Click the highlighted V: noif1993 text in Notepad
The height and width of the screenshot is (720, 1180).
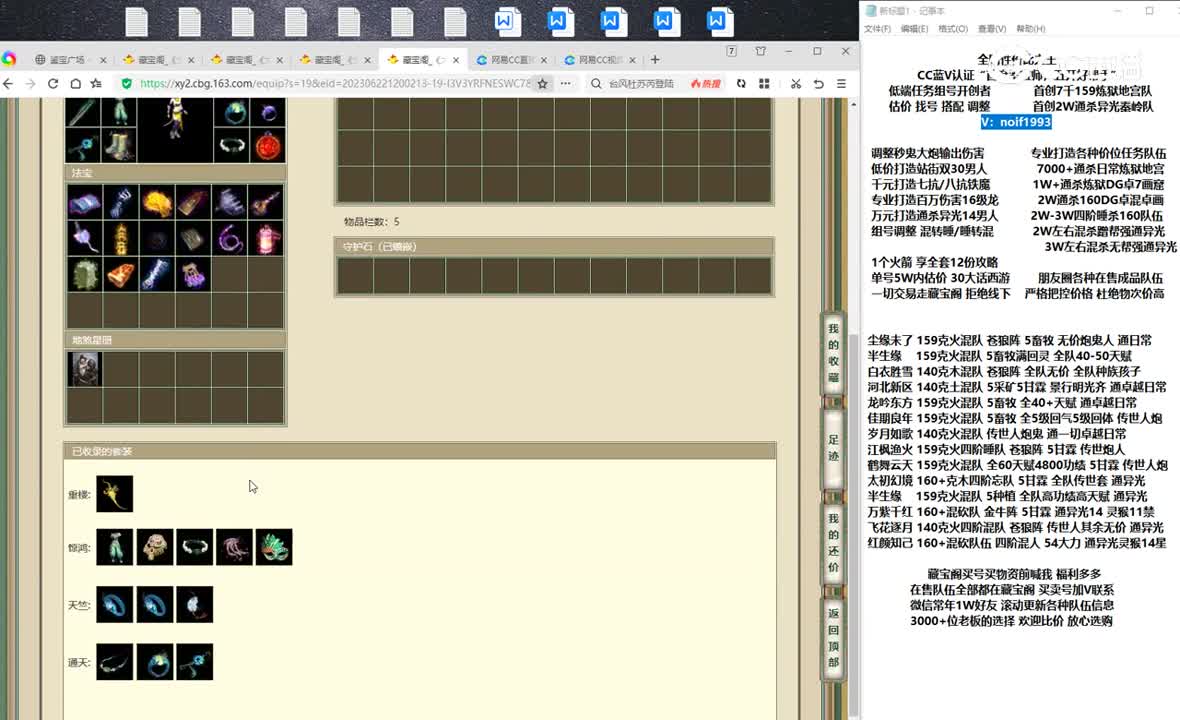click(1016, 122)
